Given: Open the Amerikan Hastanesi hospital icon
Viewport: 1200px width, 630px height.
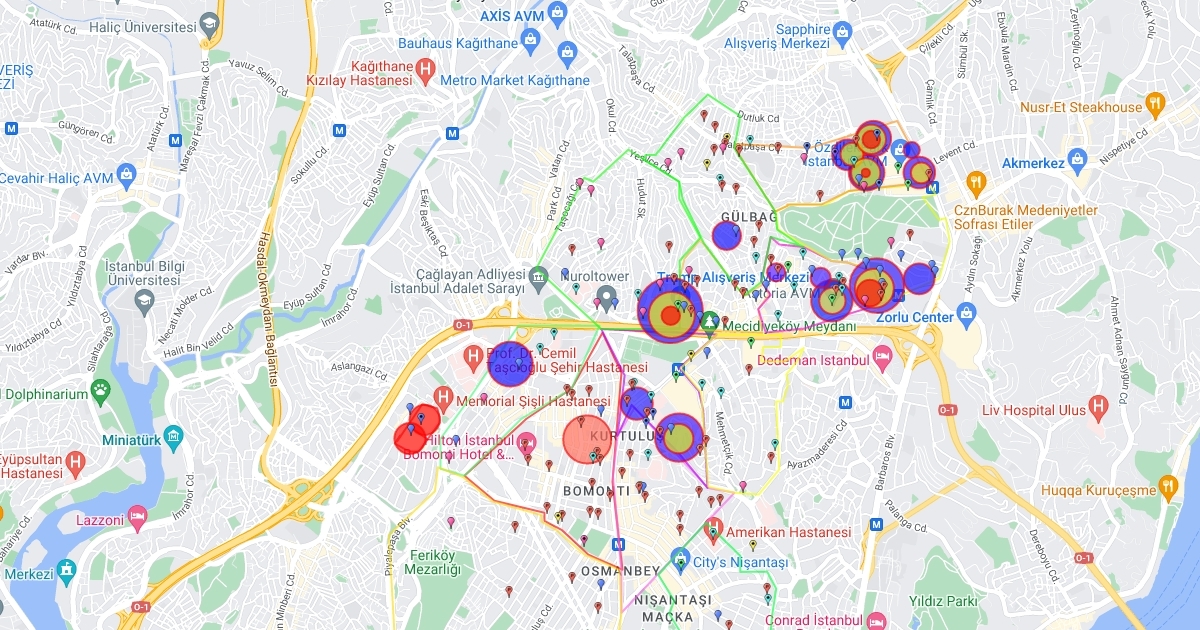Looking at the screenshot, I should pos(713,528).
